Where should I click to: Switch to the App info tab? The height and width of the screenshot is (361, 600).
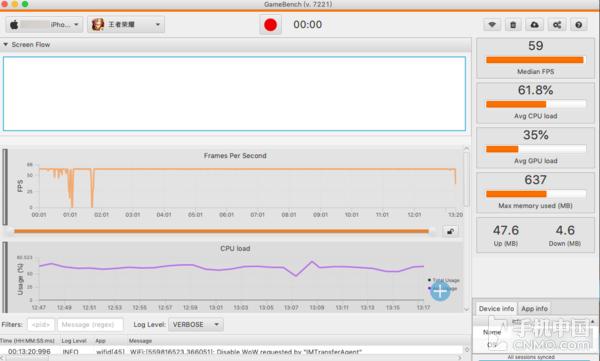[534, 309]
